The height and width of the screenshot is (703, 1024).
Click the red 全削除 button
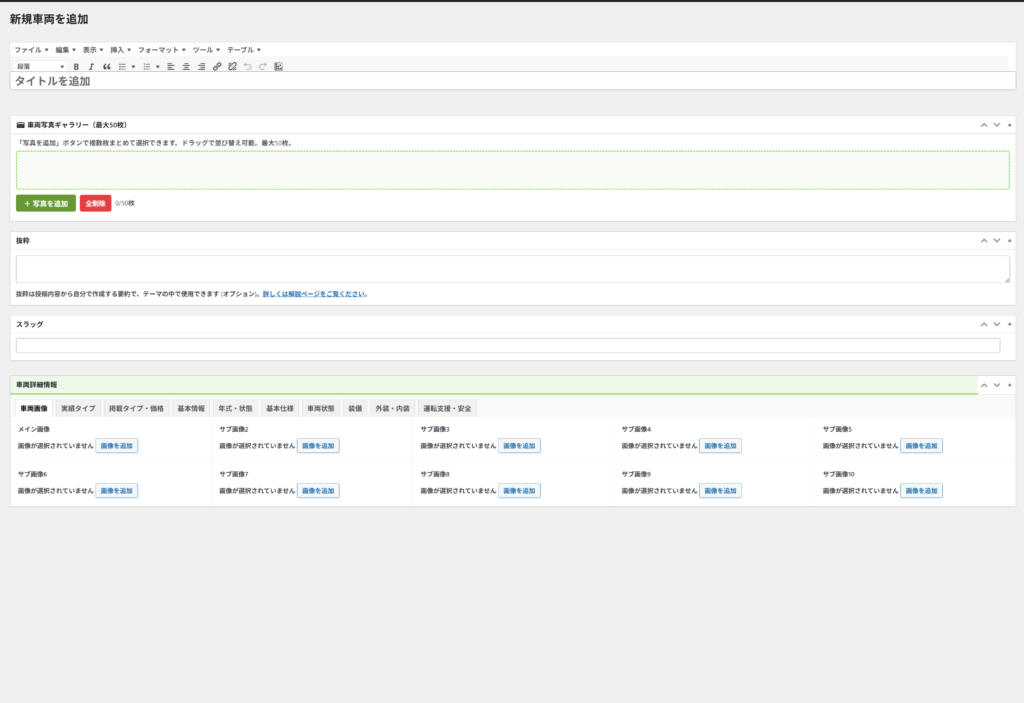coord(95,203)
